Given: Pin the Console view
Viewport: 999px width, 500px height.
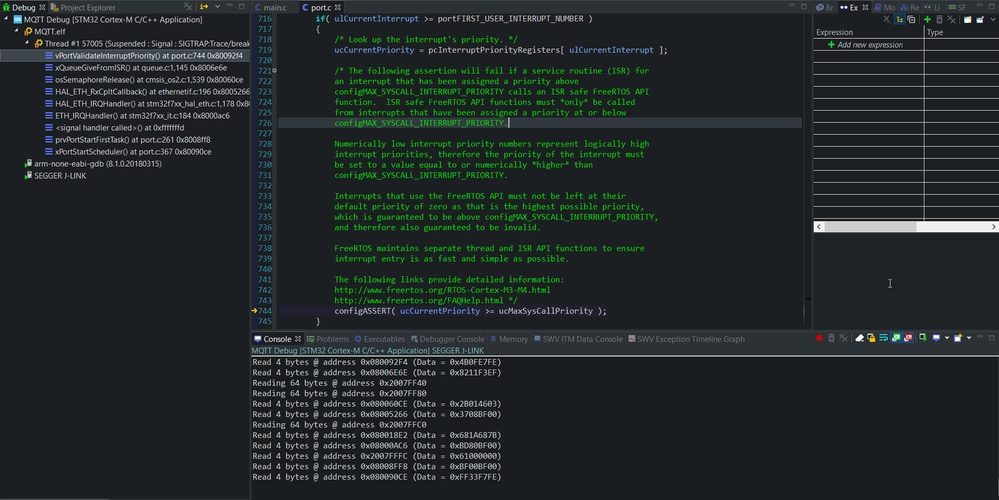Looking at the screenshot, I should 923,338.
